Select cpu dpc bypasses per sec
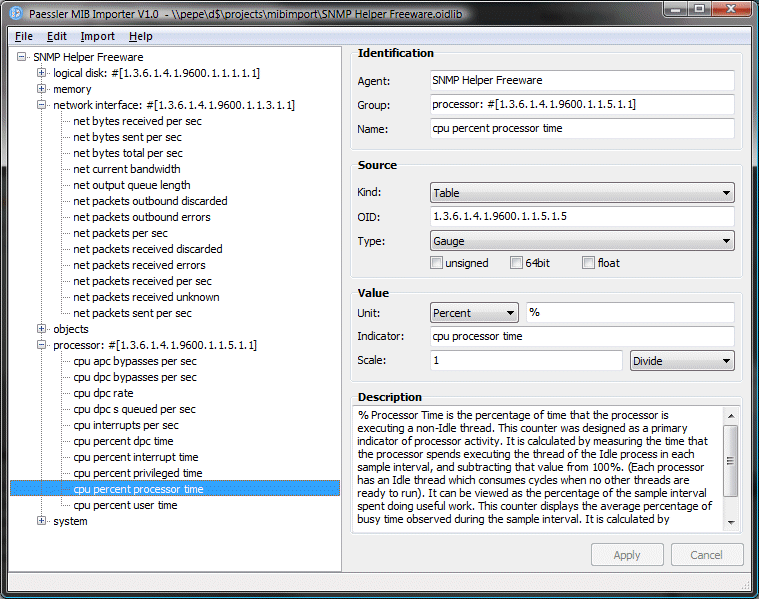Screen dimensions: 759x599 point(135,377)
